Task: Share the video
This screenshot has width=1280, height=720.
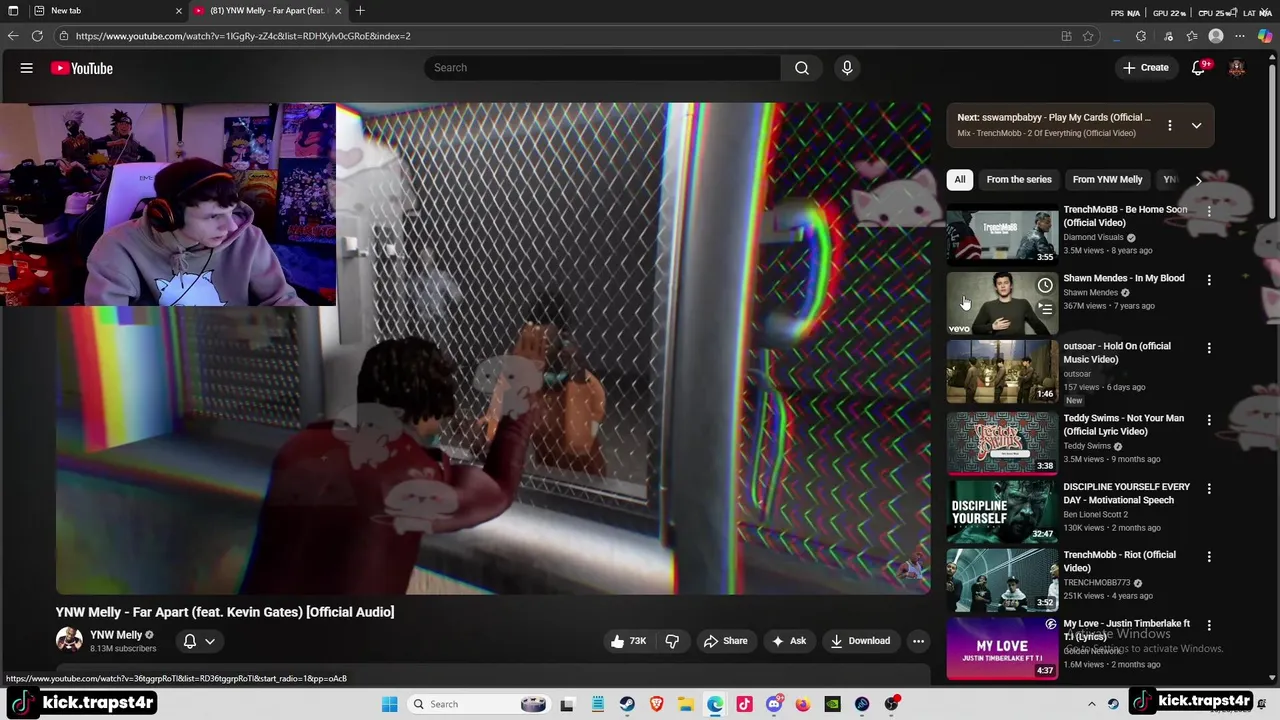Action: pyautogui.click(x=725, y=641)
